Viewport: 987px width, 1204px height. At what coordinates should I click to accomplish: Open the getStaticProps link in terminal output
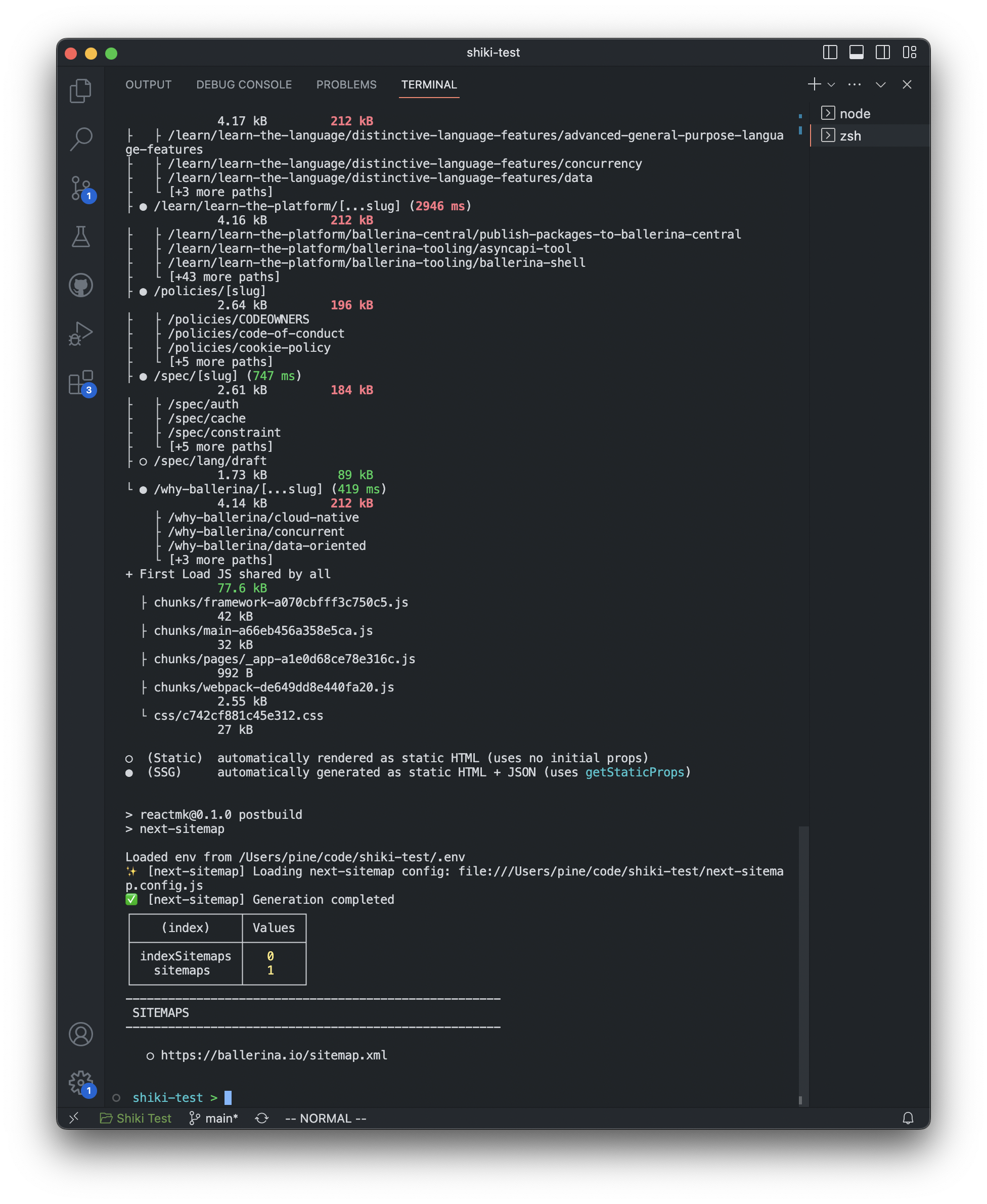click(x=635, y=772)
